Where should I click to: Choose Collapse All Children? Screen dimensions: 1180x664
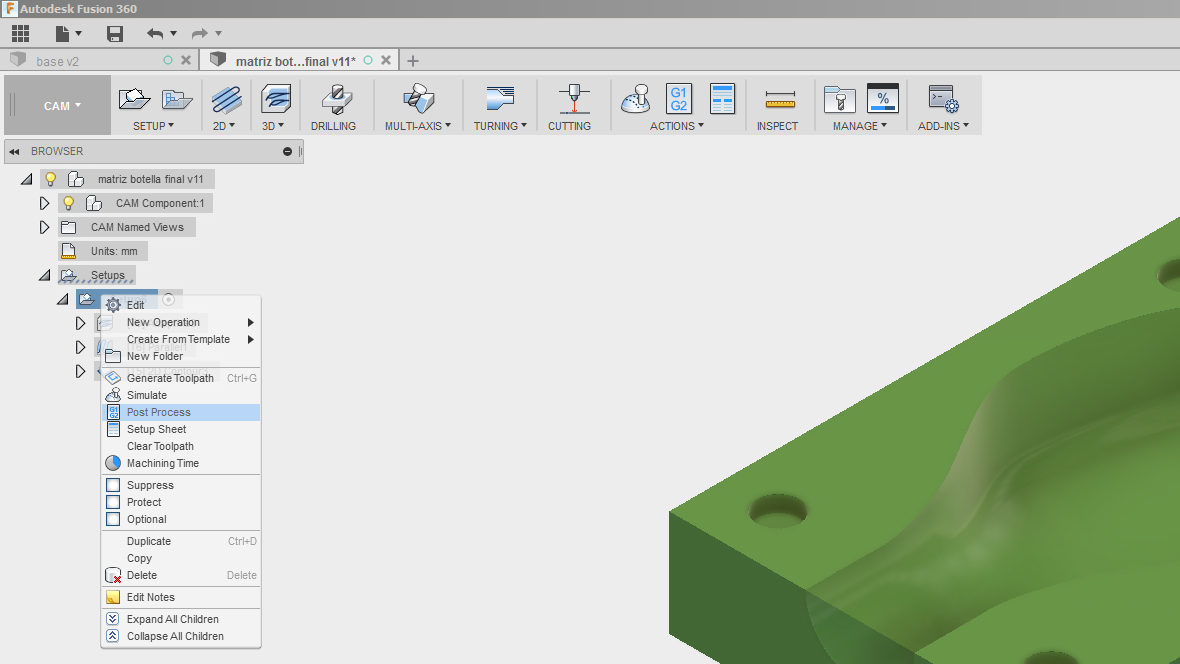181,636
